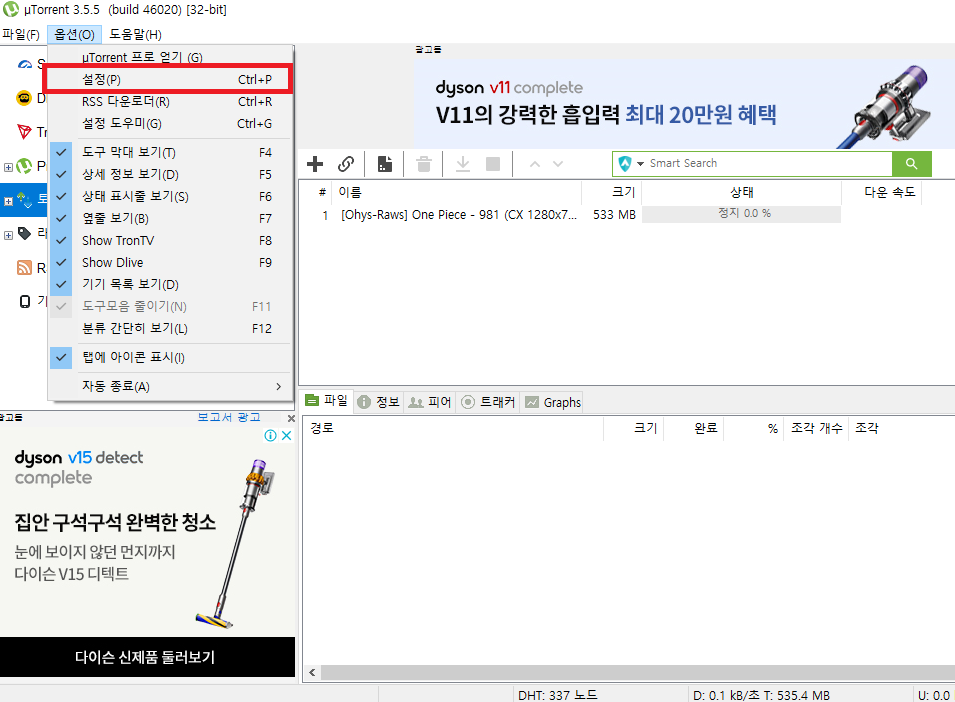Screen dimensions: 955x702
Task: Click the Add Torrent plus icon
Action: click(x=315, y=164)
